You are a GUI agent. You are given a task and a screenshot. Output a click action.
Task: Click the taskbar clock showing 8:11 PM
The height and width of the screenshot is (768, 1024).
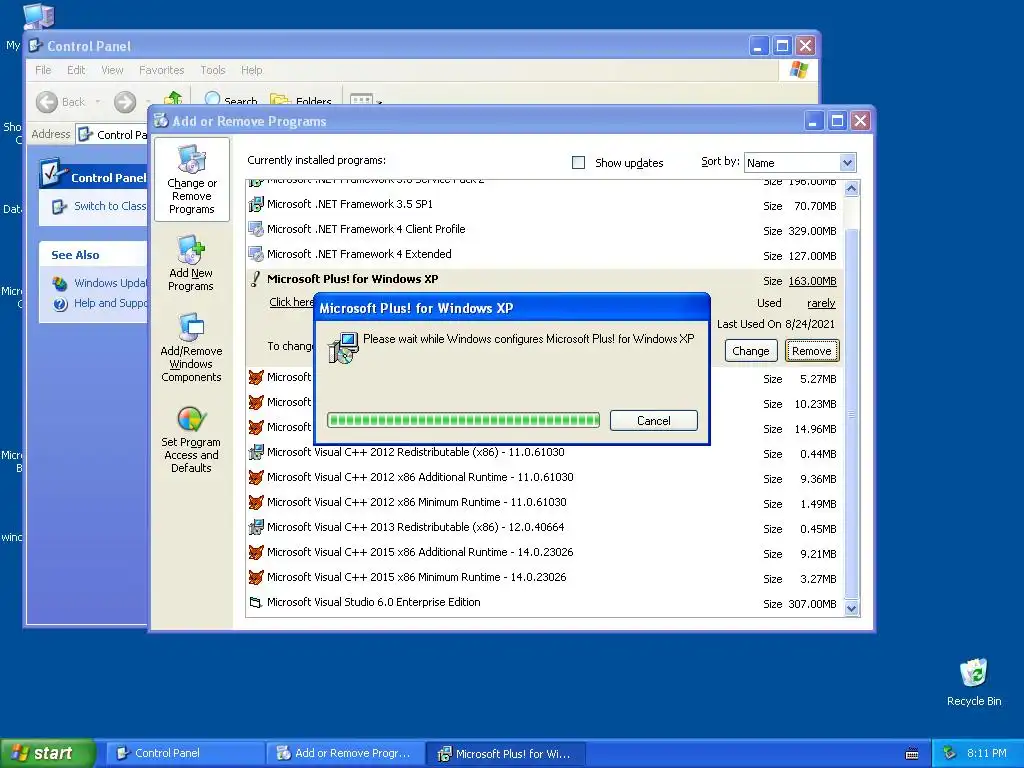(x=987, y=753)
